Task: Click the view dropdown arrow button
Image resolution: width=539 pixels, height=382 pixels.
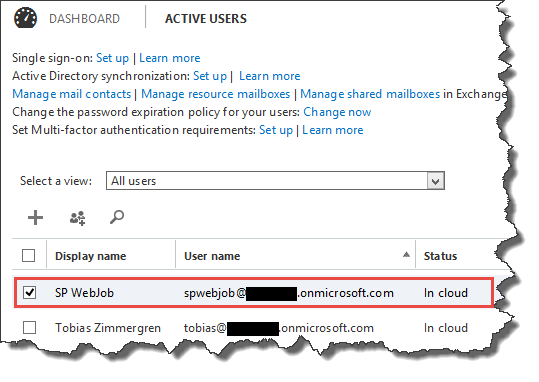Action: point(436,181)
